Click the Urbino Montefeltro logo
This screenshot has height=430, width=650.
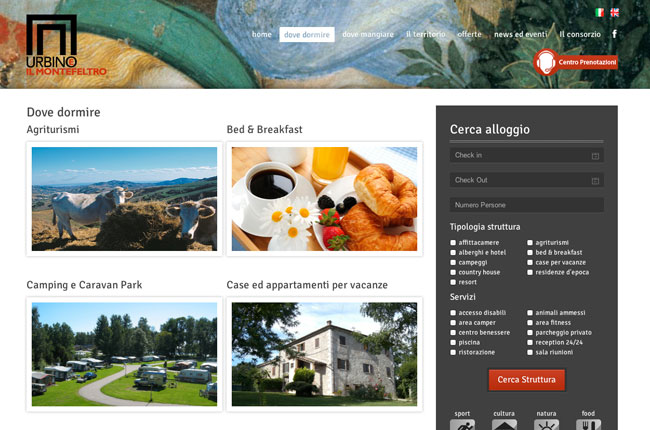pyautogui.click(x=66, y=45)
